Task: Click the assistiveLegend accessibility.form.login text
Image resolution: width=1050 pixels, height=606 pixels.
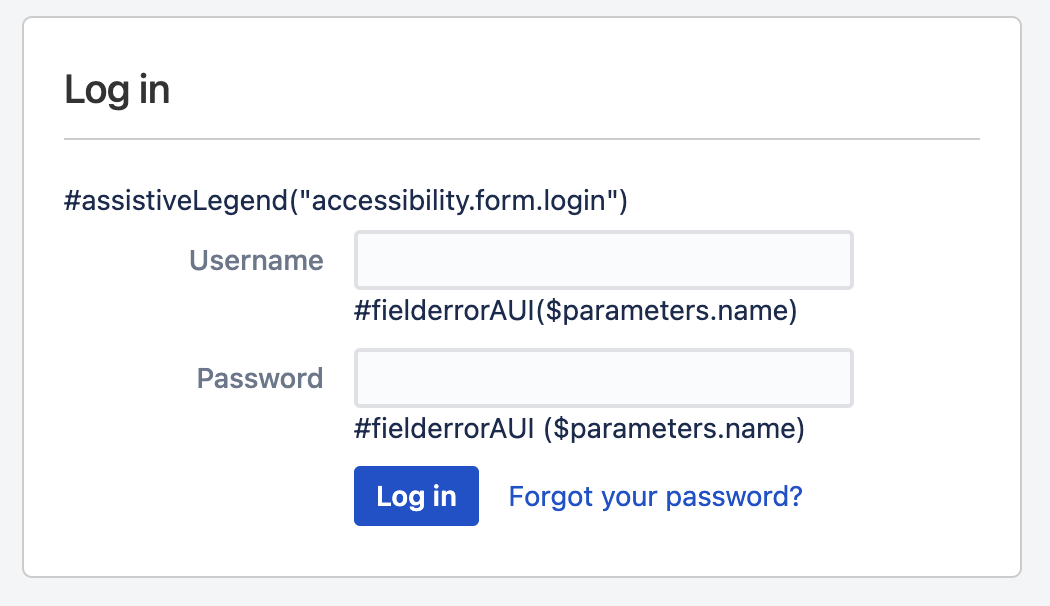Action: (345, 201)
